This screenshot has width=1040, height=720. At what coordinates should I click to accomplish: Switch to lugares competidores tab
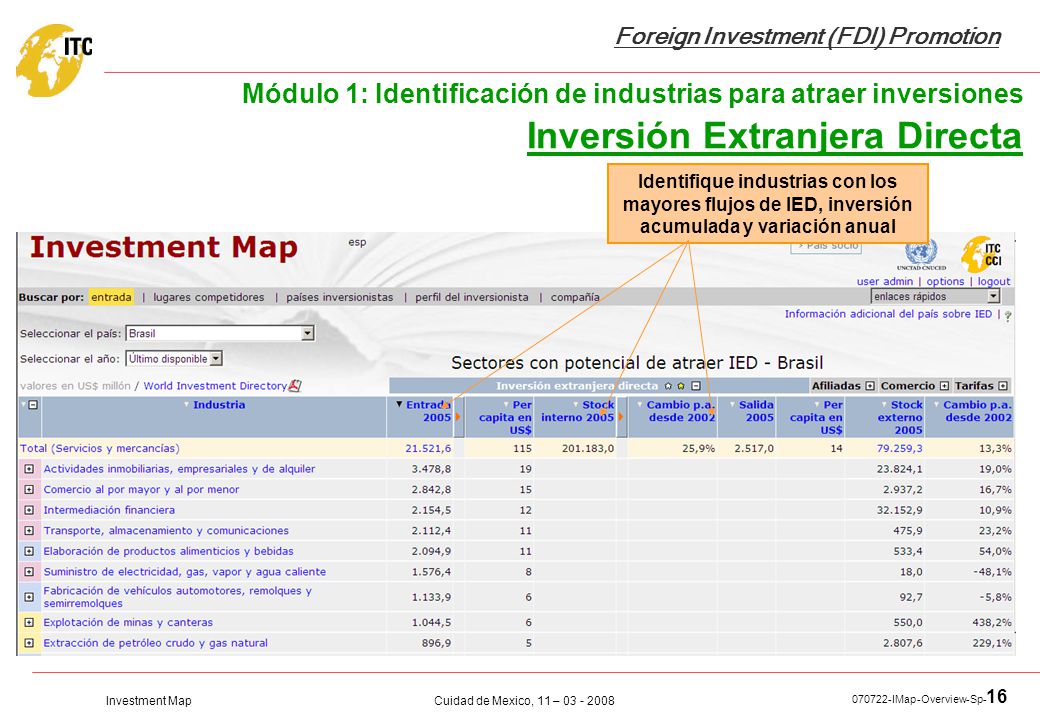(x=208, y=297)
